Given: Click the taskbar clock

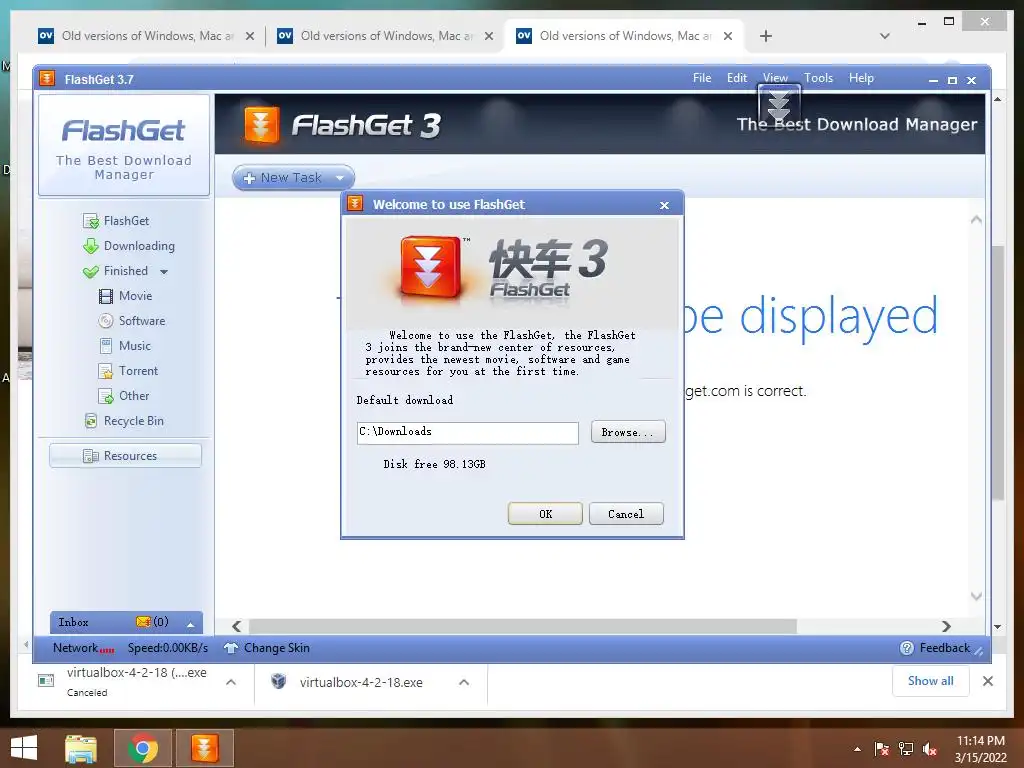Looking at the screenshot, I should click(x=980, y=749).
